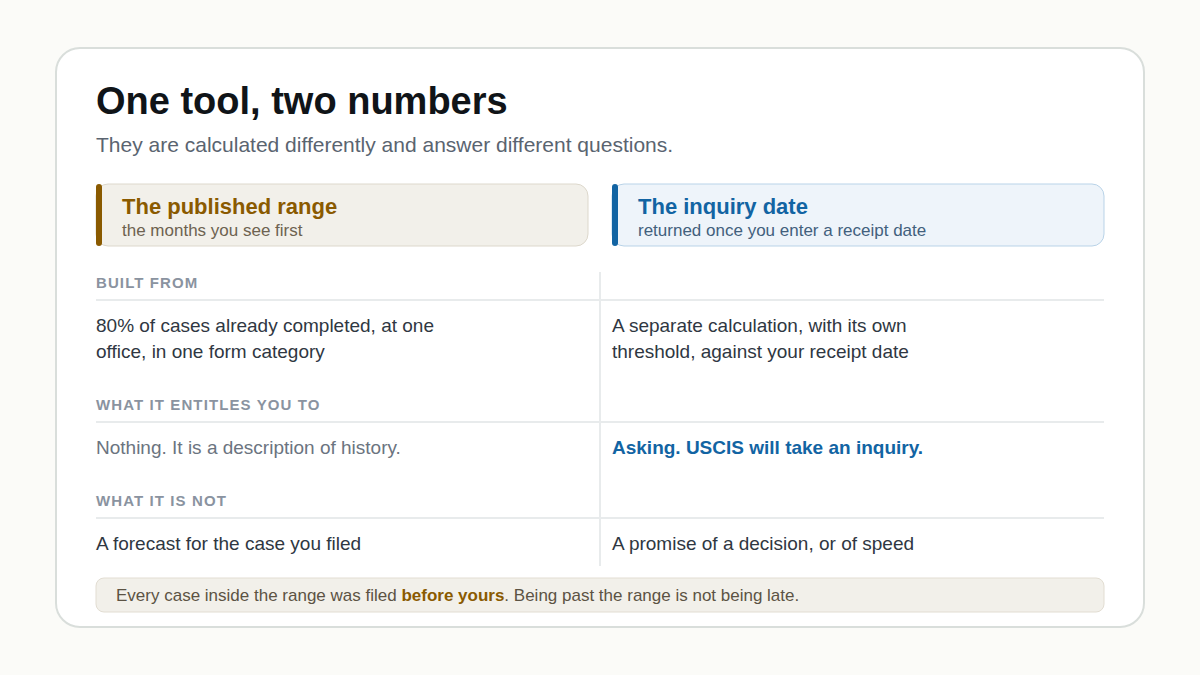Click the subtitle "They are calculated differently"

coord(384,145)
